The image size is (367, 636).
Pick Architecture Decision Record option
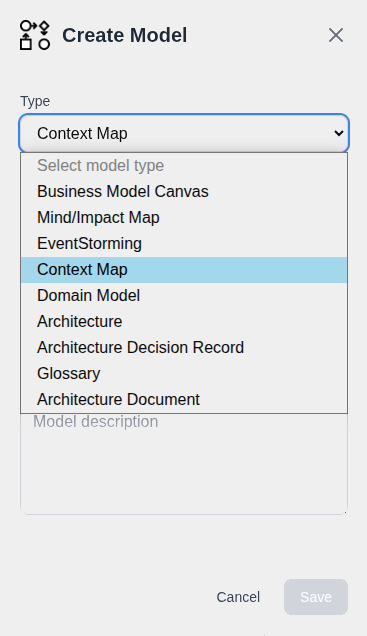click(x=184, y=348)
